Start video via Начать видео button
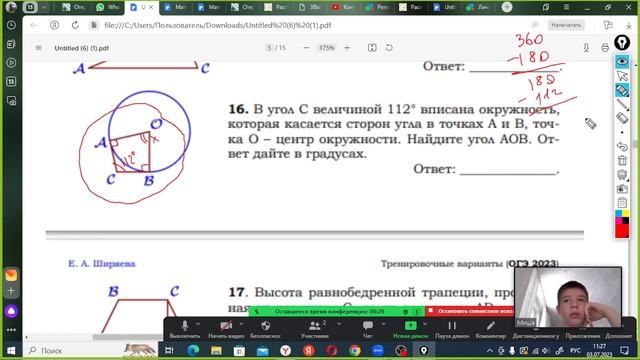Viewport: 640px width, 360px height. point(226,329)
